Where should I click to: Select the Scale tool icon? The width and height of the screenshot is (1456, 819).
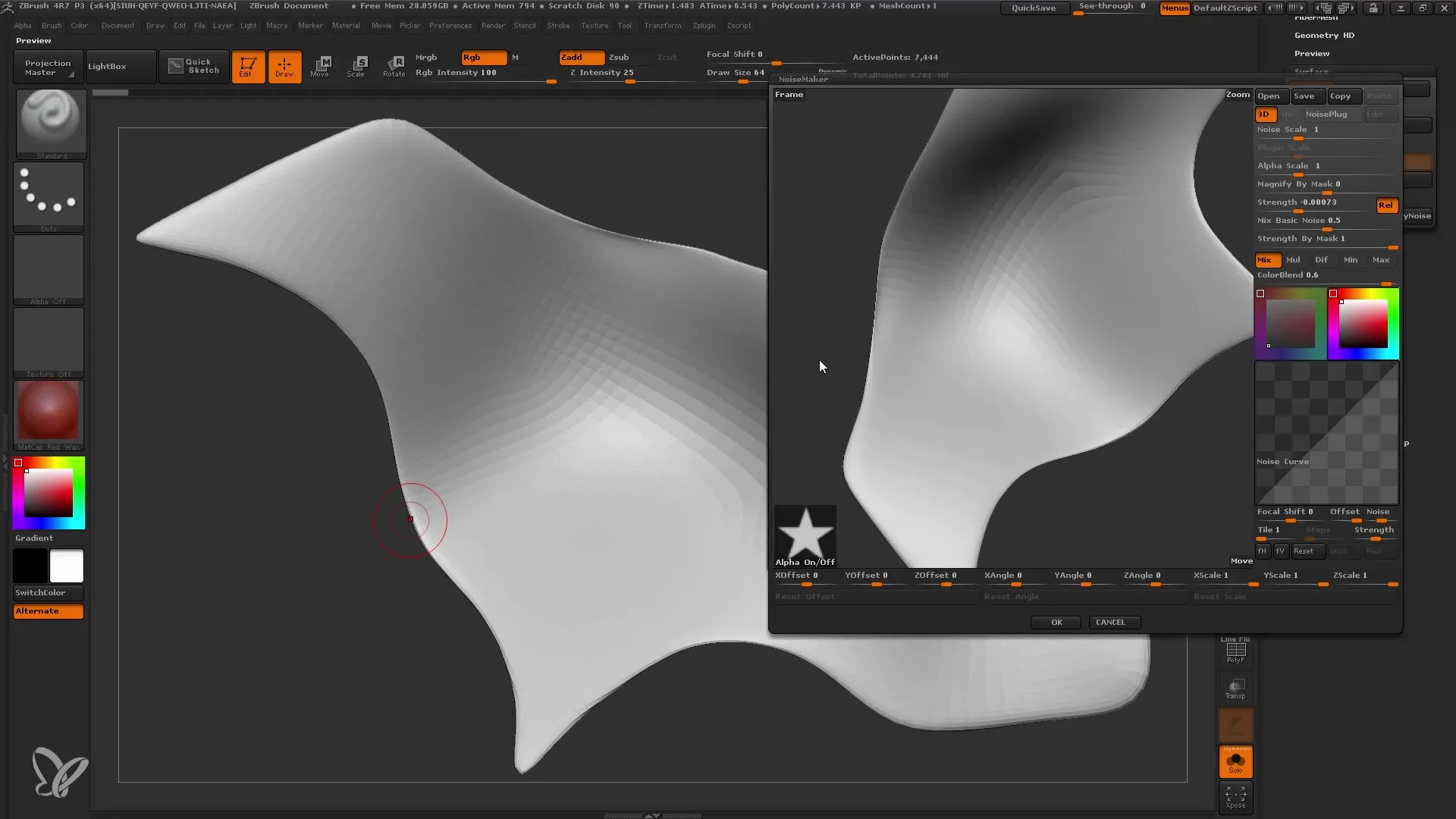coord(357,65)
